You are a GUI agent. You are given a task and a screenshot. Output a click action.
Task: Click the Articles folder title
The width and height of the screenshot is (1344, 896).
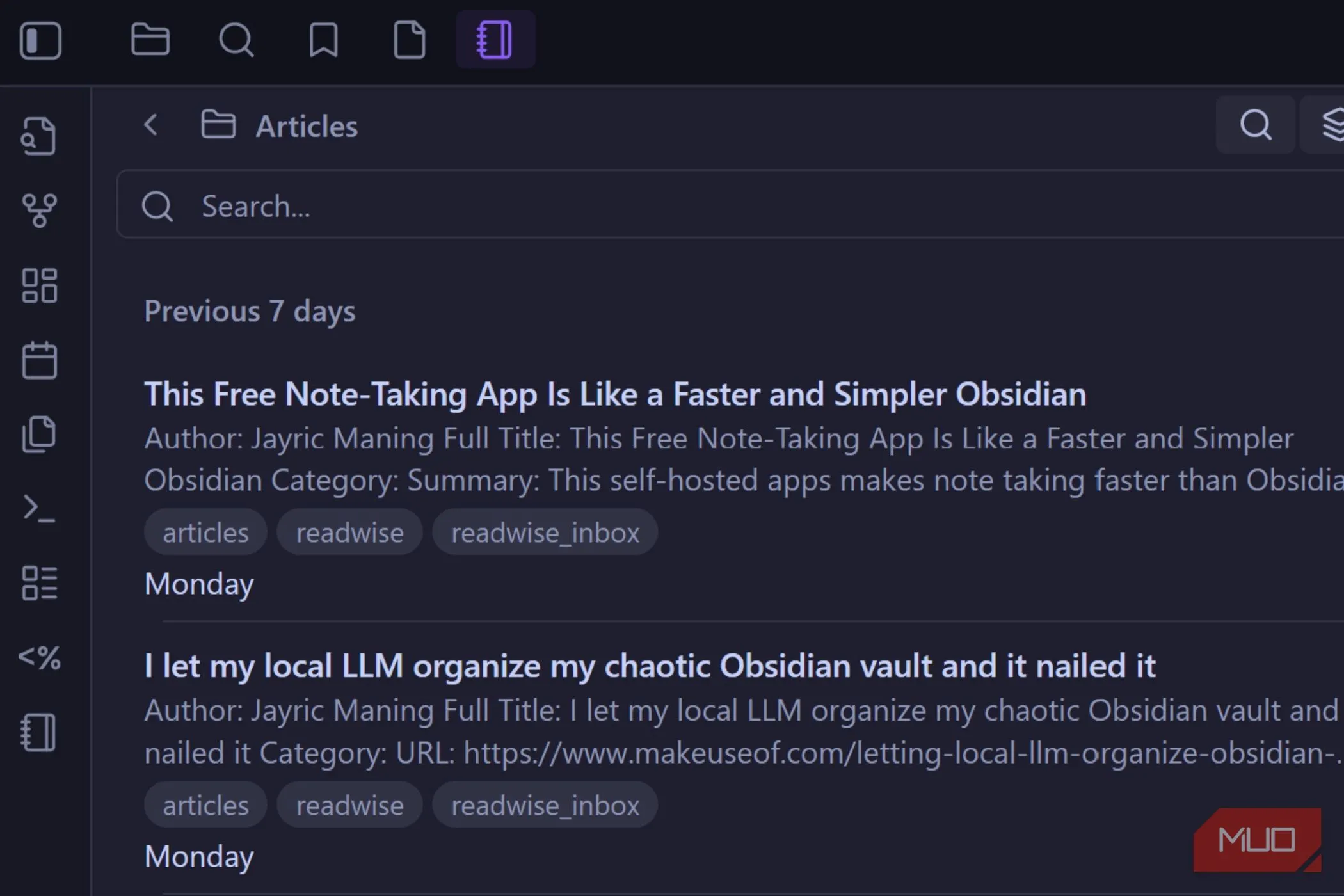point(307,126)
